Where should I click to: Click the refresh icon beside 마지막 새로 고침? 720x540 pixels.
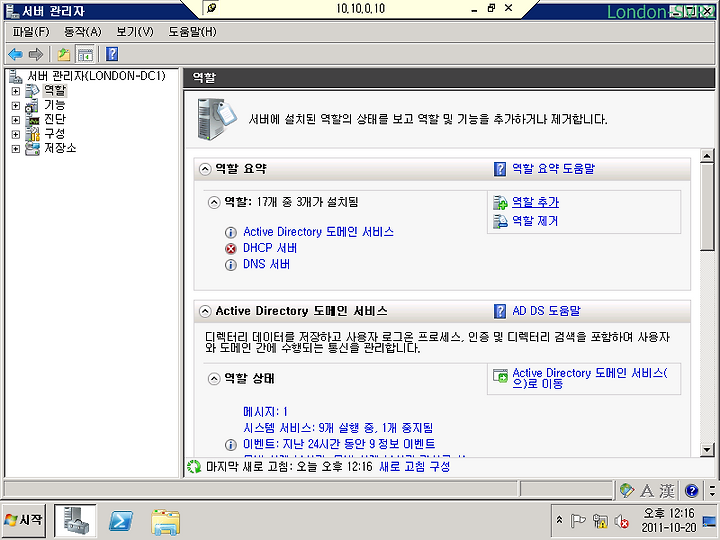click(194, 467)
